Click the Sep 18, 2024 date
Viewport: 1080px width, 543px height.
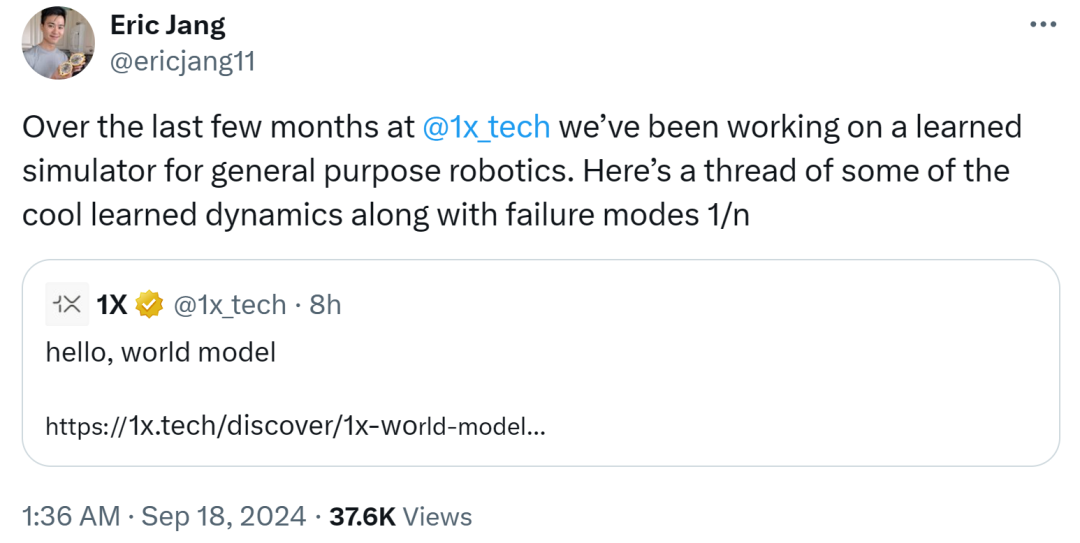[223, 516]
